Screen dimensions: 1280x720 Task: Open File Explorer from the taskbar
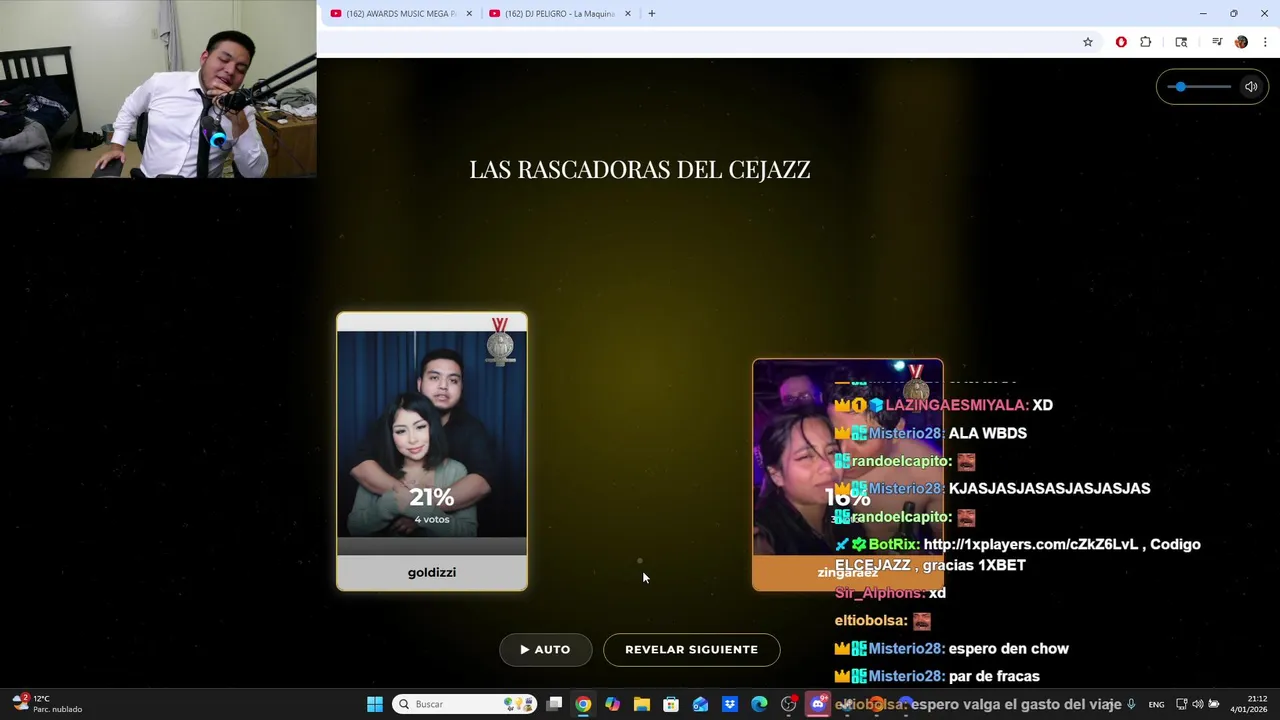click(642, 704)
